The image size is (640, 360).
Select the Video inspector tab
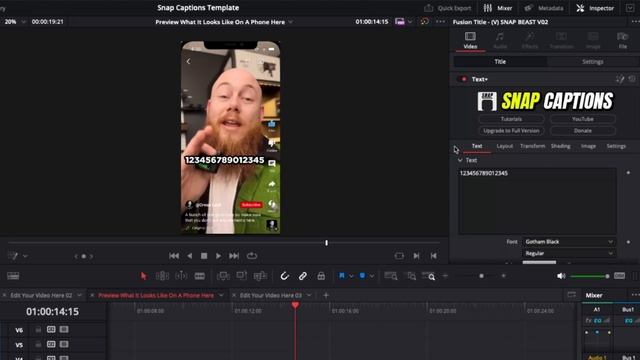pos(470,40)
